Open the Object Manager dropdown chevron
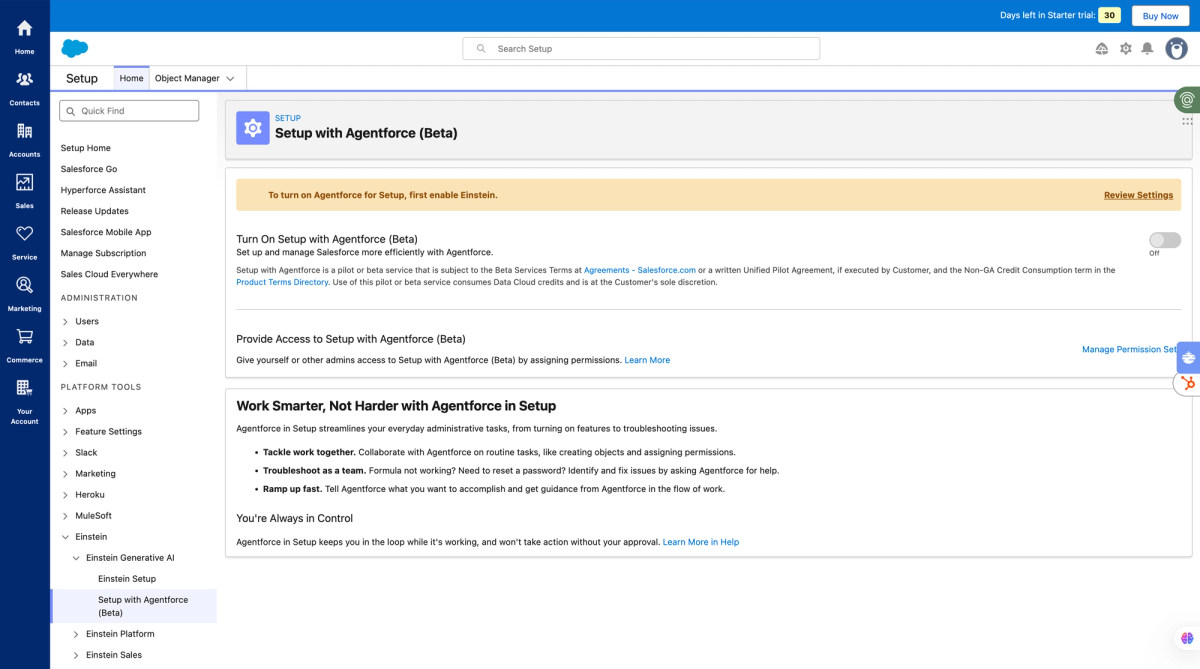Screen dimensions: 1200x669 coord(230,79)
